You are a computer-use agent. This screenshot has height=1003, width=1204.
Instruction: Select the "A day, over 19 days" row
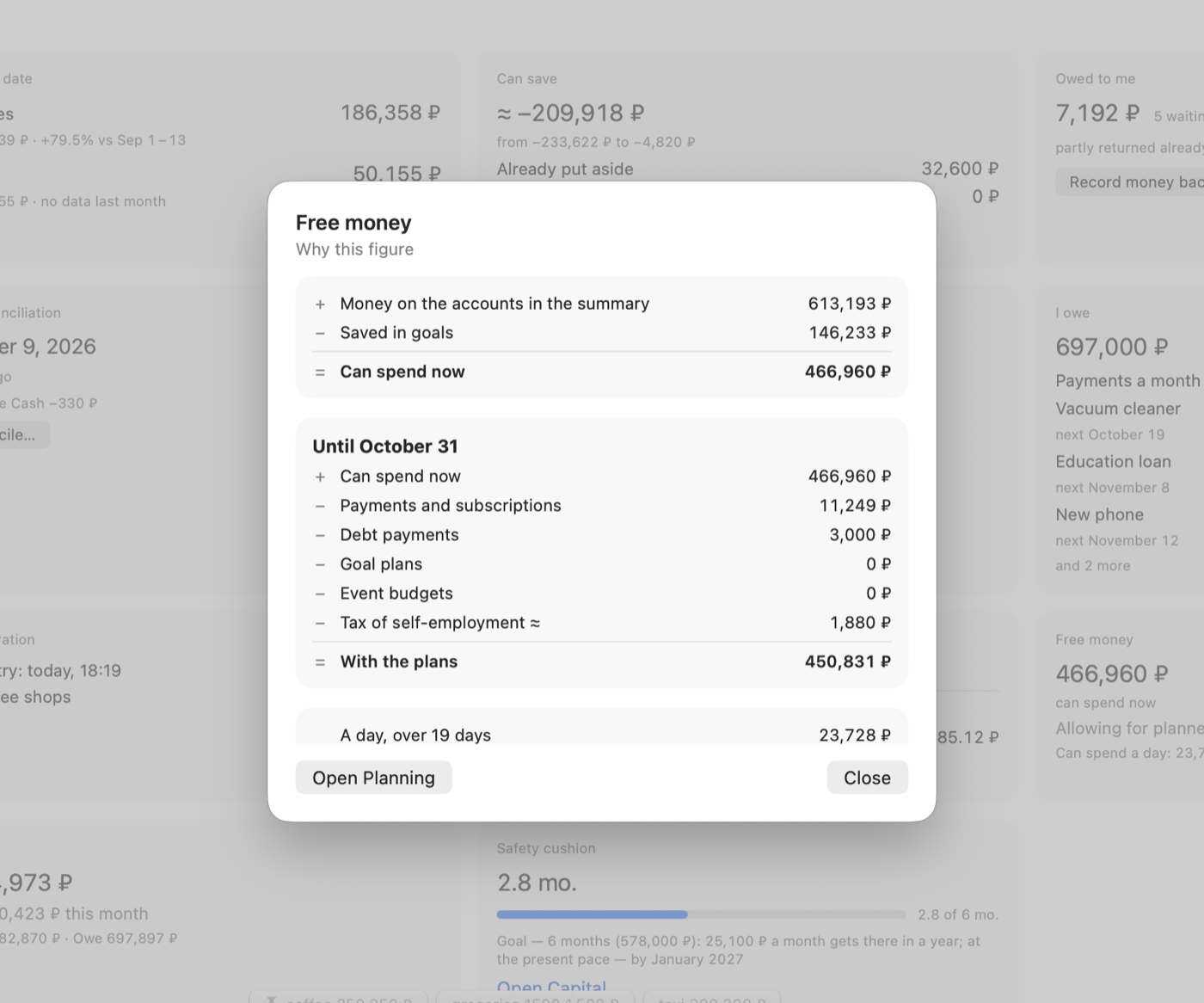pyautogui.click(x=602, y=735)
